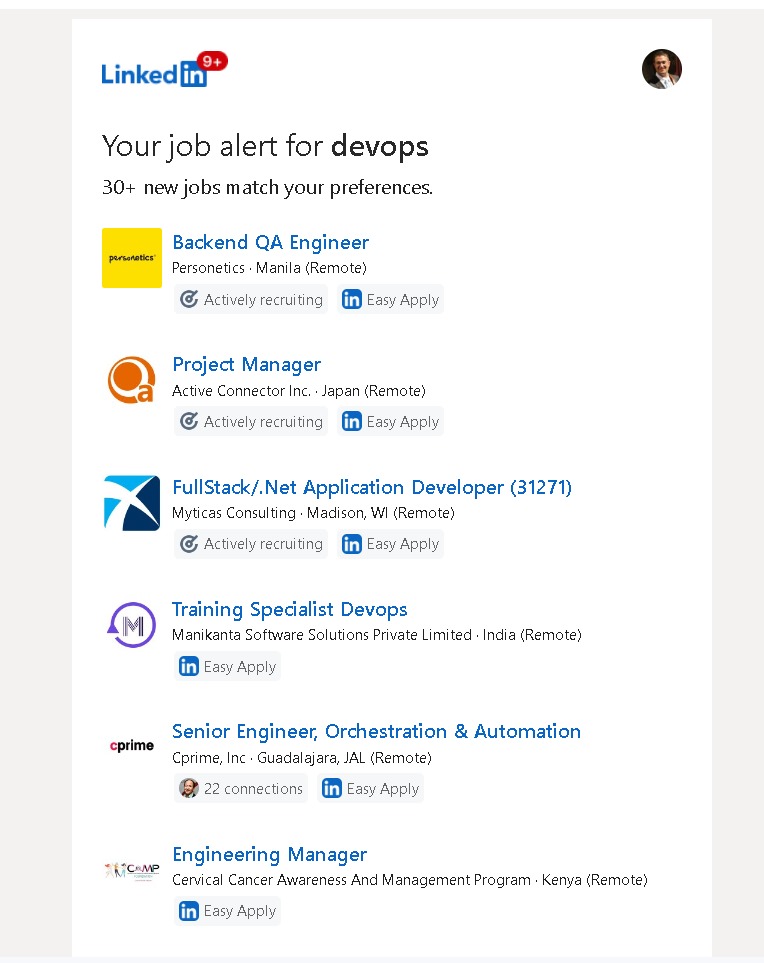Open FullStack/.Net Application Developer (31271) job
This screenshot has height=963, width=764.
click(372, 487)
